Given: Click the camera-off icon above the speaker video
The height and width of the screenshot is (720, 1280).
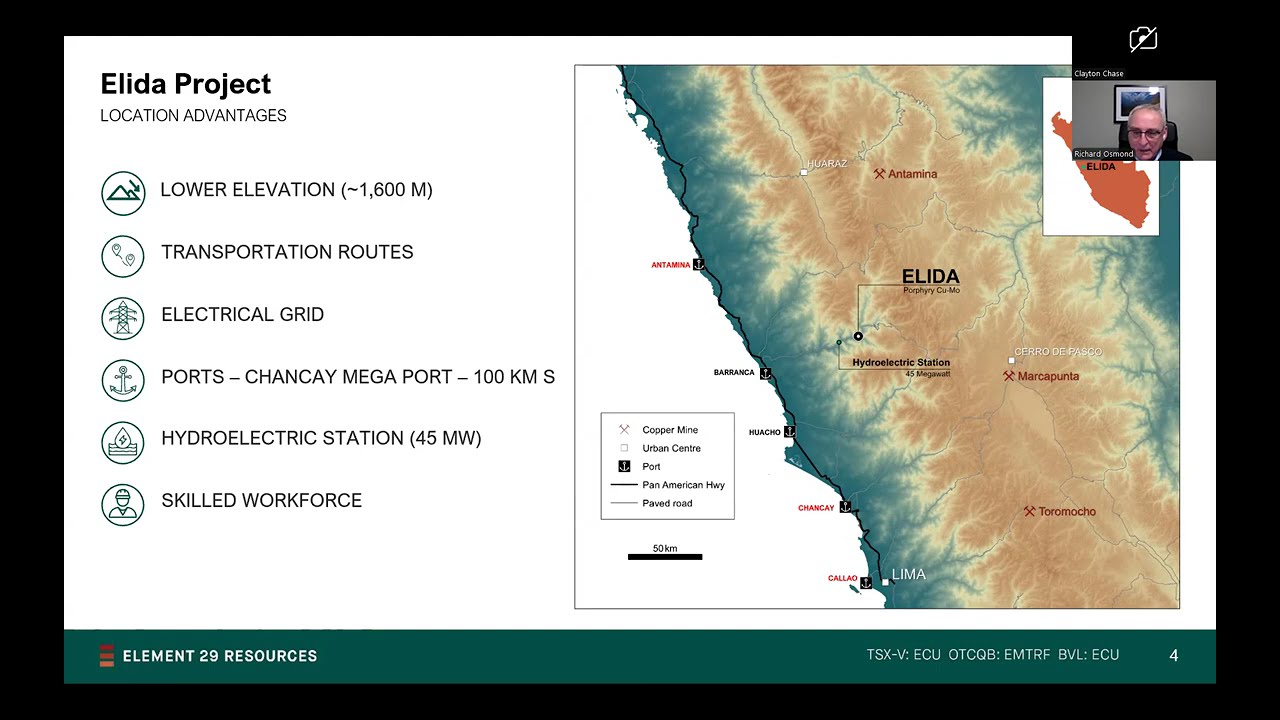Looking at the screenshot, I should coord(1143,40).
